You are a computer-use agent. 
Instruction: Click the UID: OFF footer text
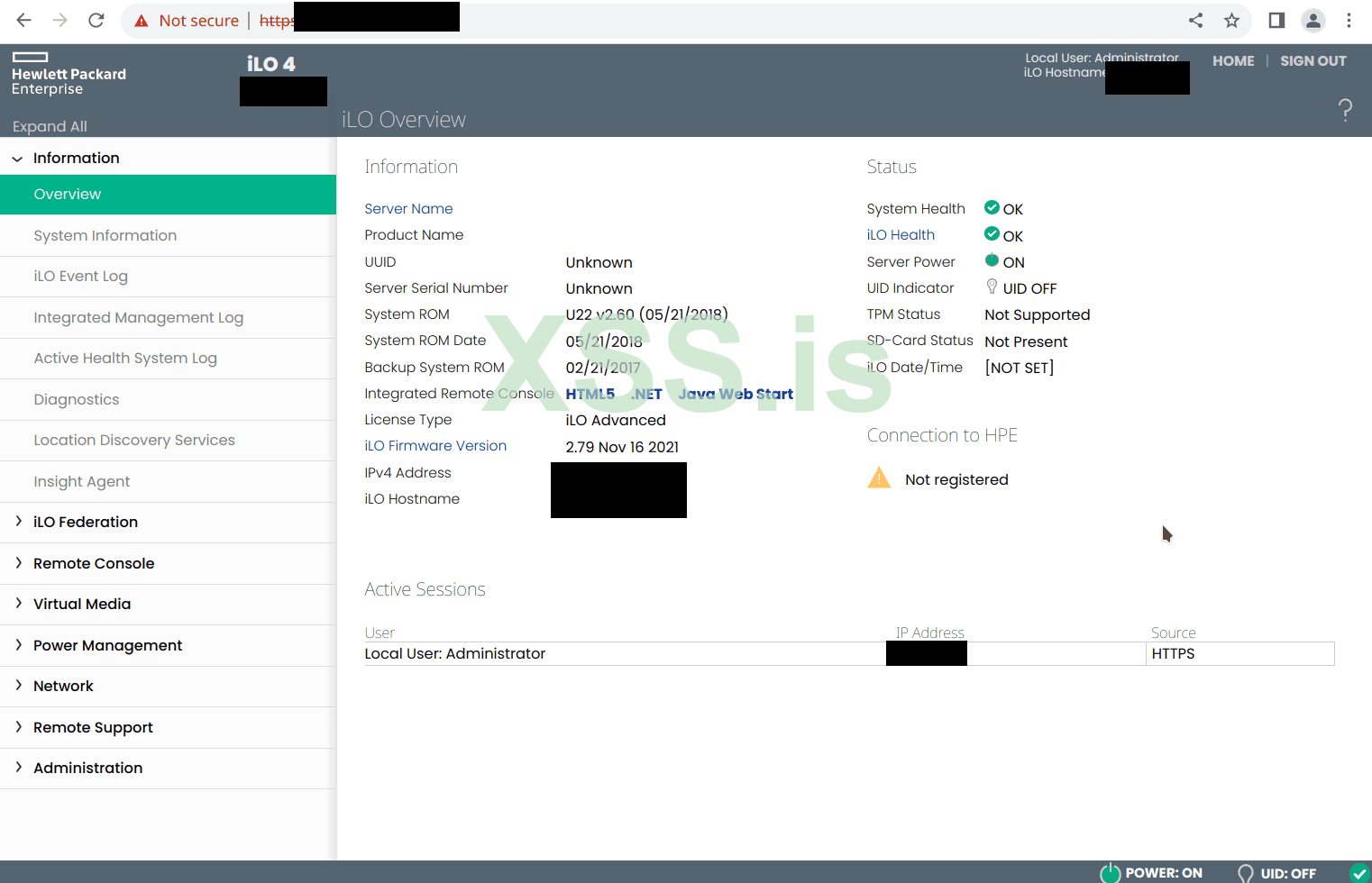click(1288, 873)
